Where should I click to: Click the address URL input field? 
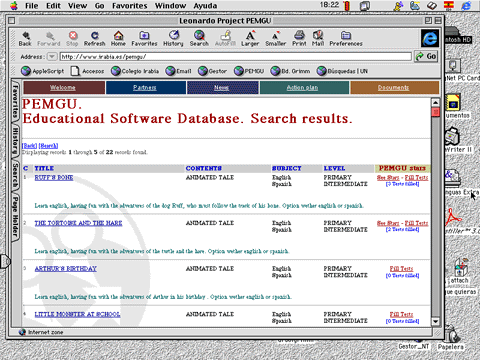click(x=235, y=57)
